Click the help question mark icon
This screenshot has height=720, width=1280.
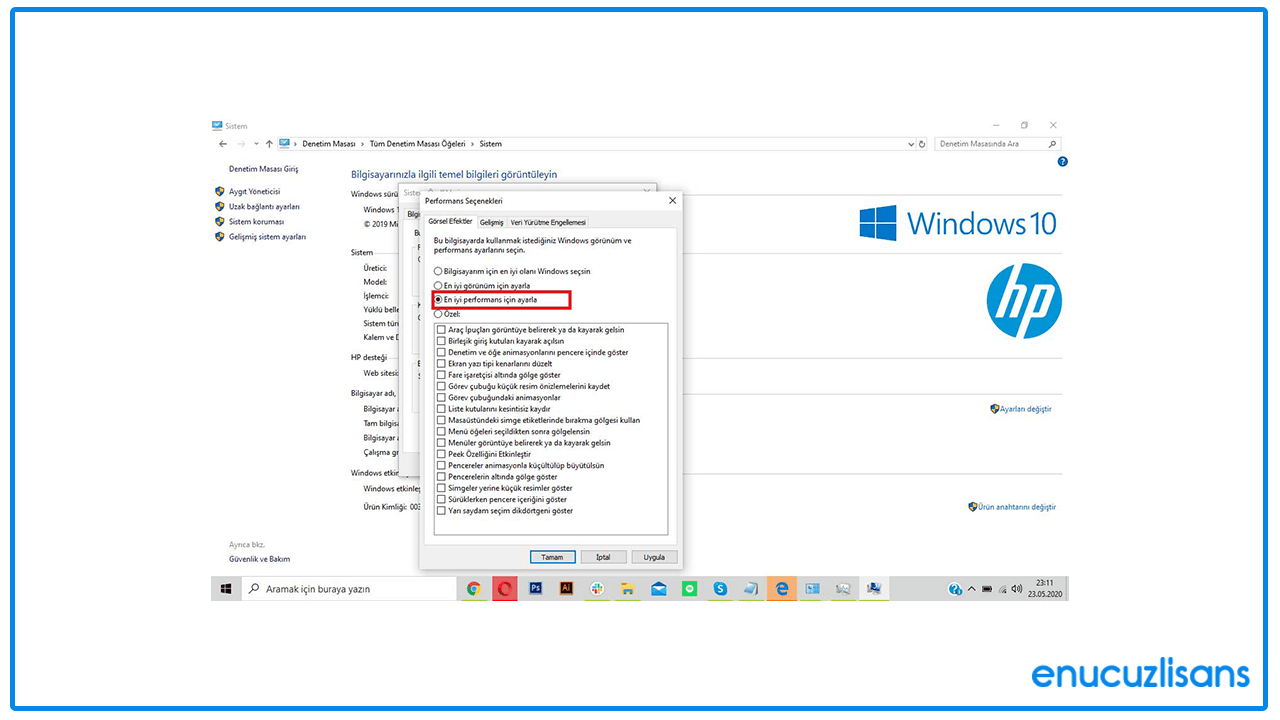[x=1062, y=161]
